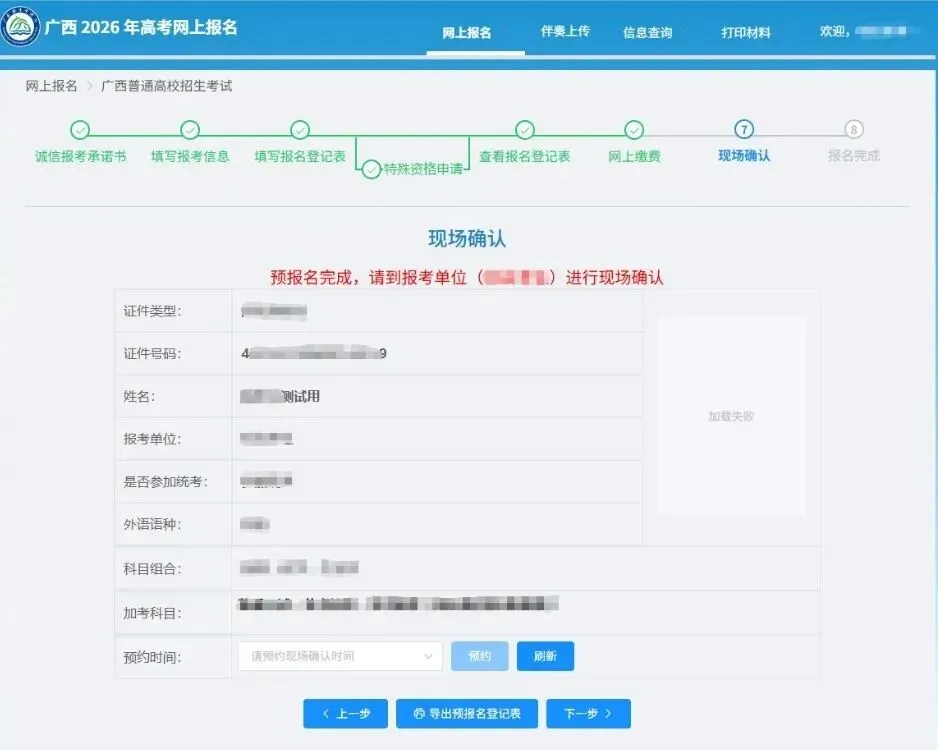Click the 预约 button
938x750 pixels.
(x=480, y=656)
